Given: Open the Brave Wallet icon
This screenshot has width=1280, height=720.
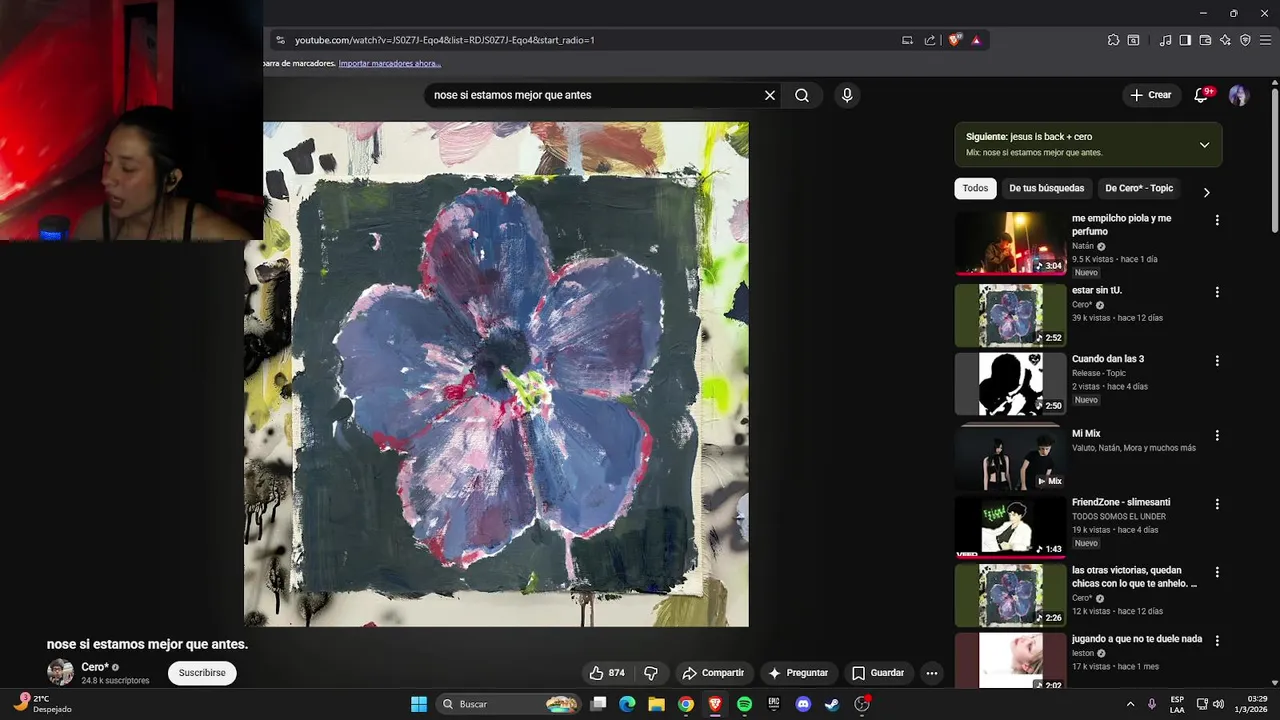Looking at the screenshot, I should click(x=1205, y=40).
